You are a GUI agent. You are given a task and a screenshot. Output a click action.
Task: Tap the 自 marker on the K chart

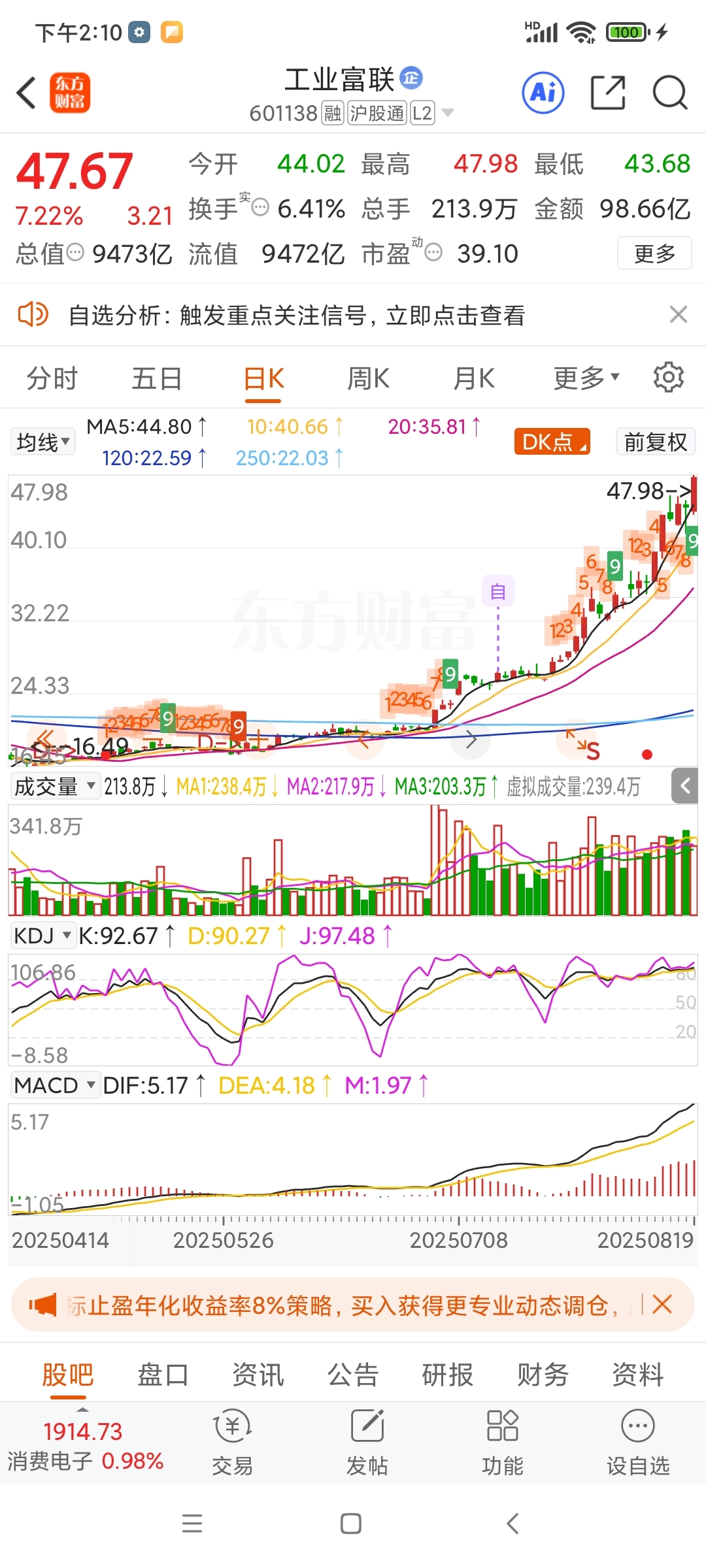[x=498, y=591]
